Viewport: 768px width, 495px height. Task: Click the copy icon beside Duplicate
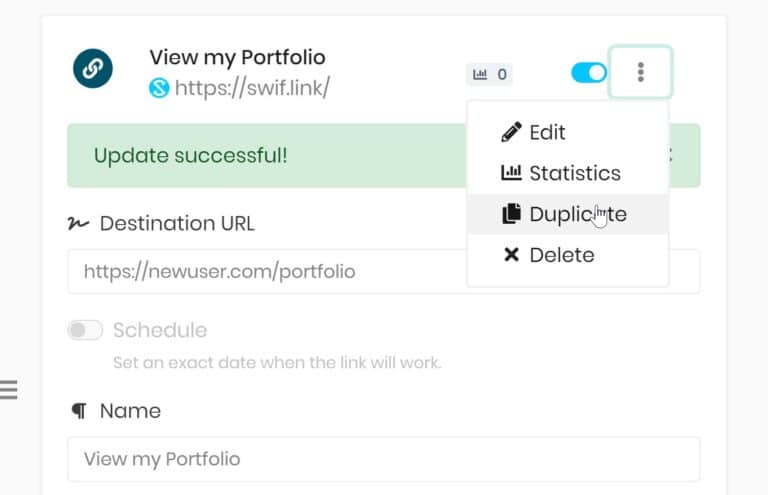coord(511,214)
